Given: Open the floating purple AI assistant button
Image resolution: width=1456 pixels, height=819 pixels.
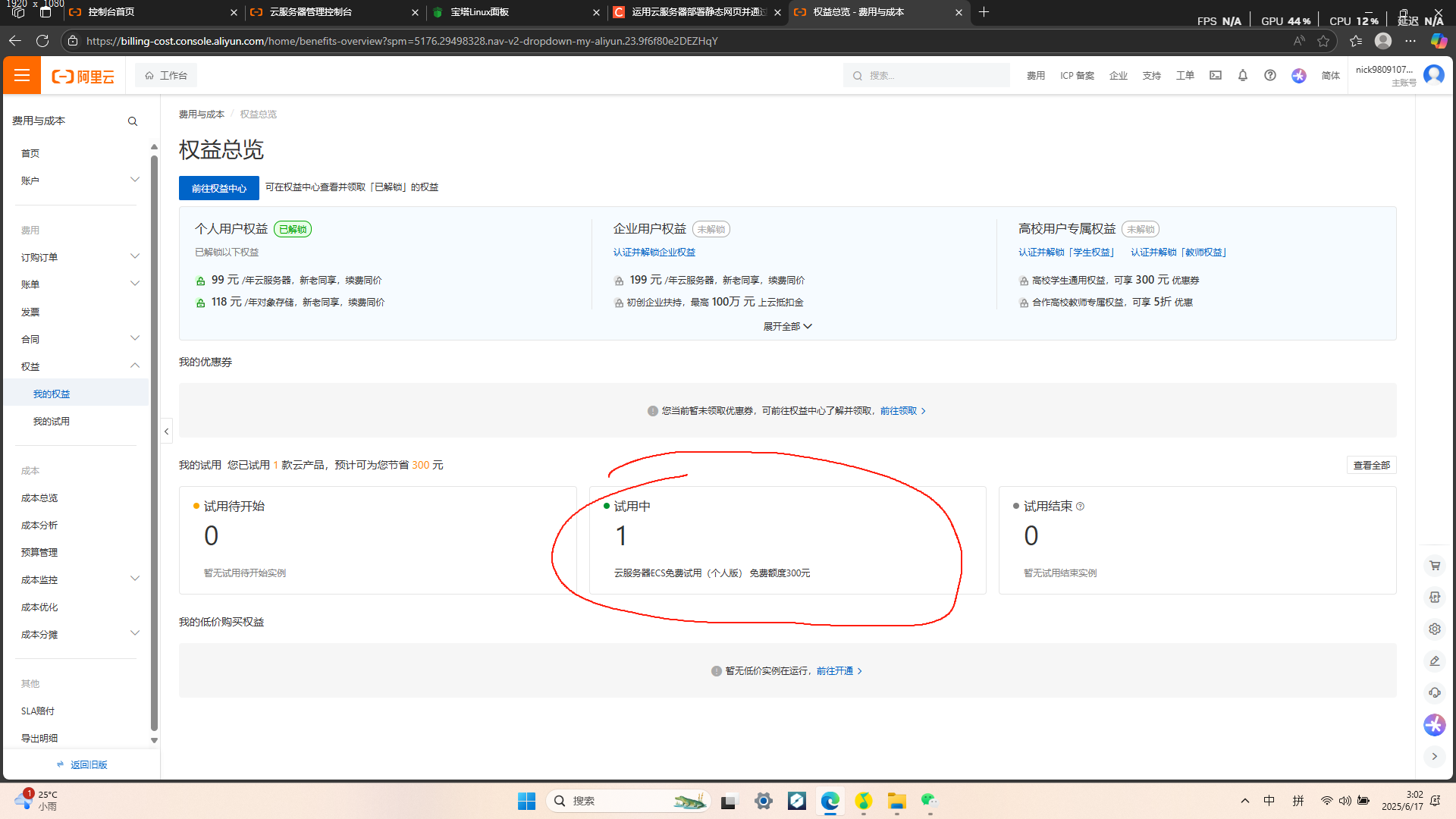Looking at the screenshot, I should 1435,724.
